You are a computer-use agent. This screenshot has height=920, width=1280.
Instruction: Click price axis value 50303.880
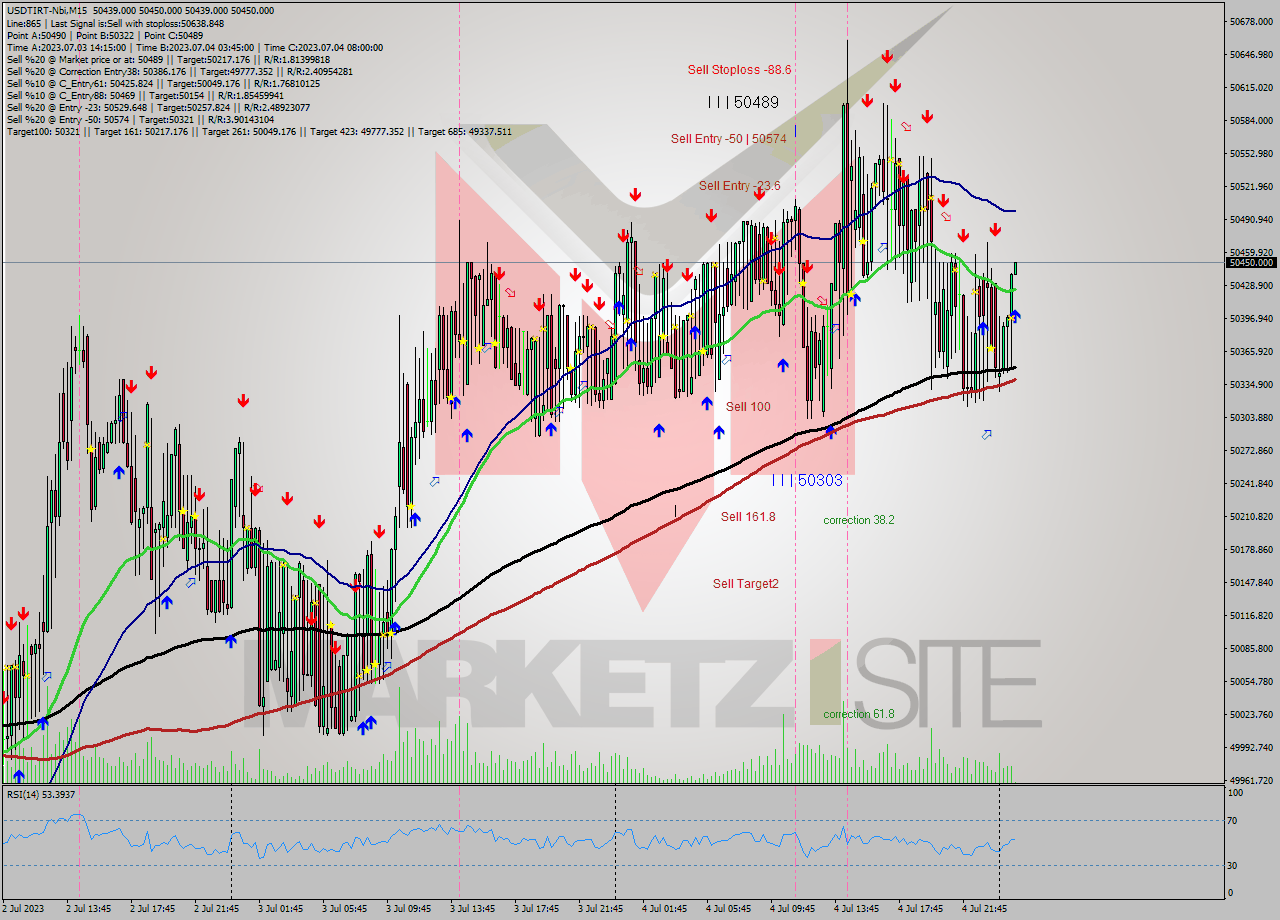(1252, 417)
